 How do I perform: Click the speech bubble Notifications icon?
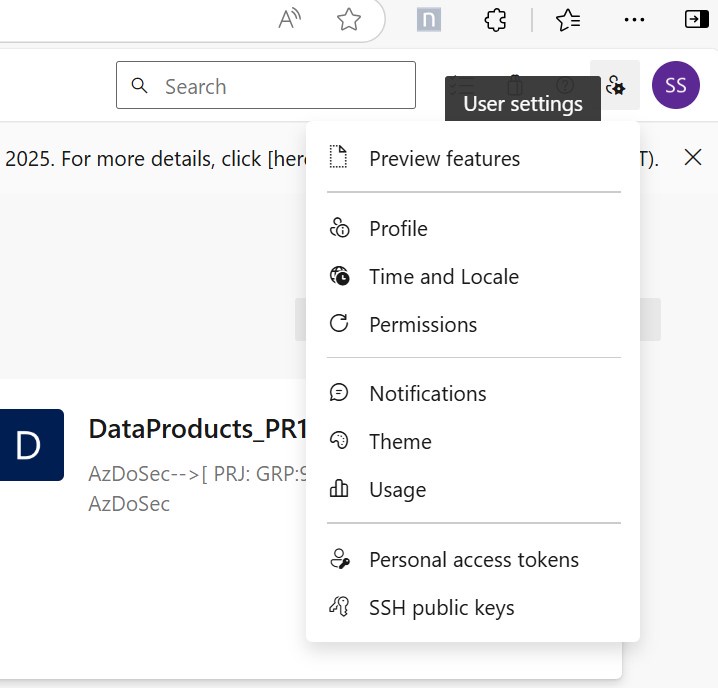click(x=339, y=393)
